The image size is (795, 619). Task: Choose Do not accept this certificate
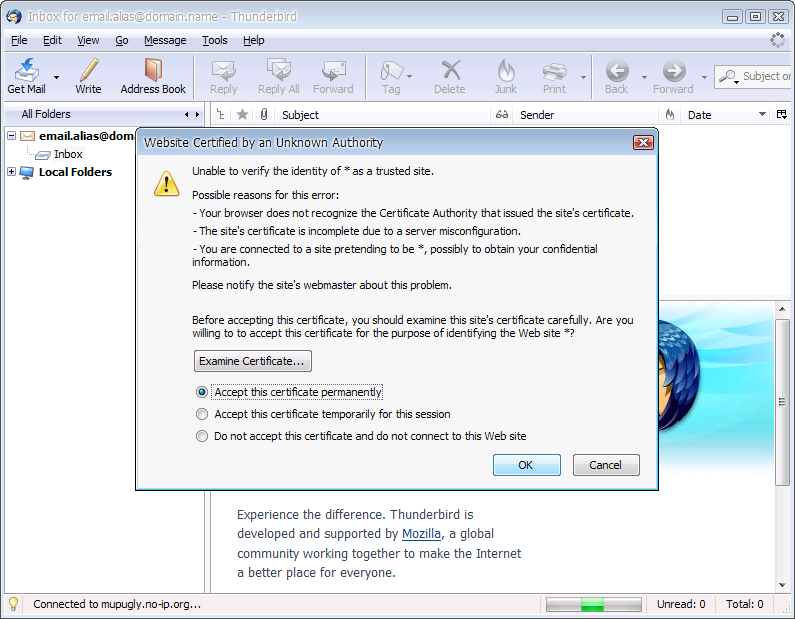203,436
